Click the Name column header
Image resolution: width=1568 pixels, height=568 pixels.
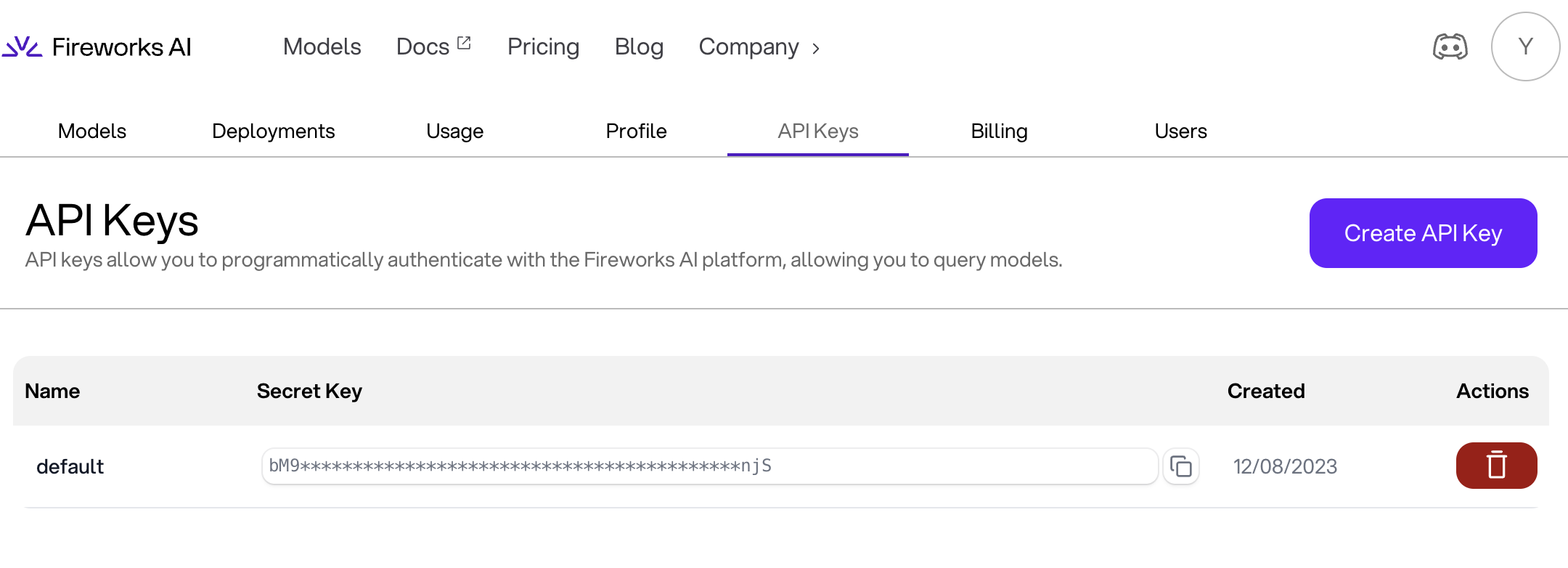52,391
